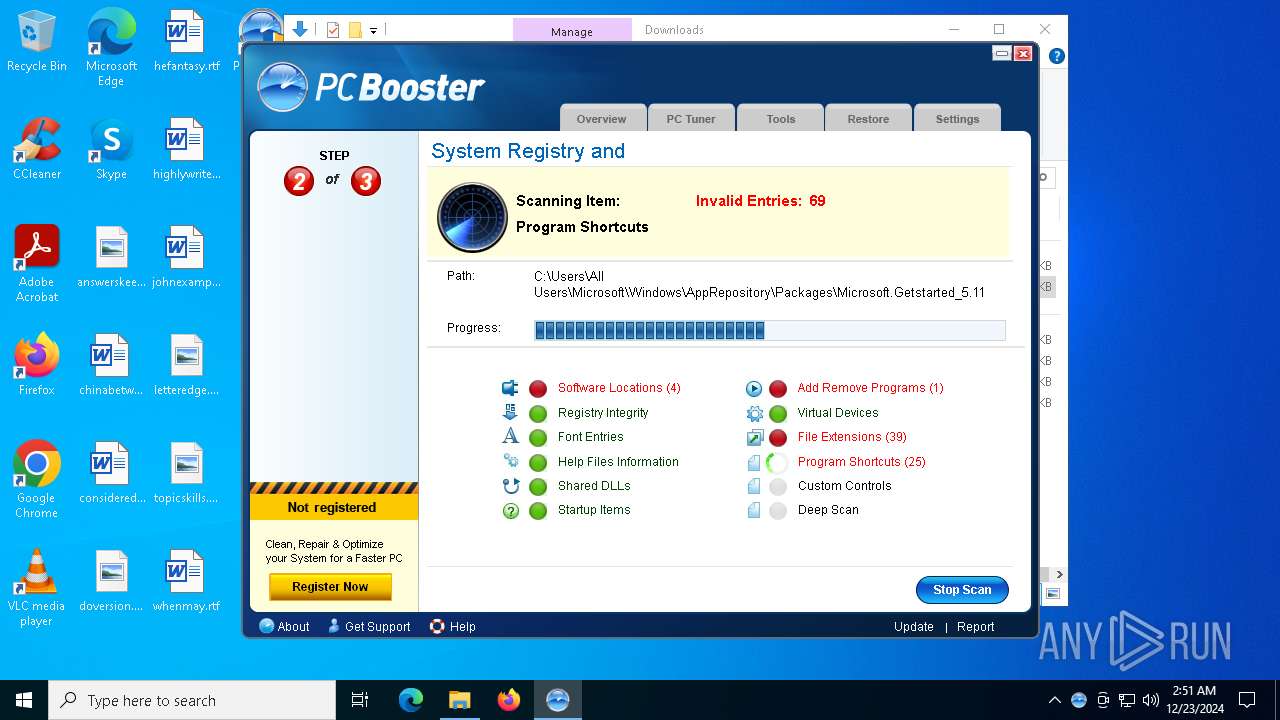Click the Startup Items icon
Image resolution: width=1280 pixels, height=720 pixels.
pos(510,510)
